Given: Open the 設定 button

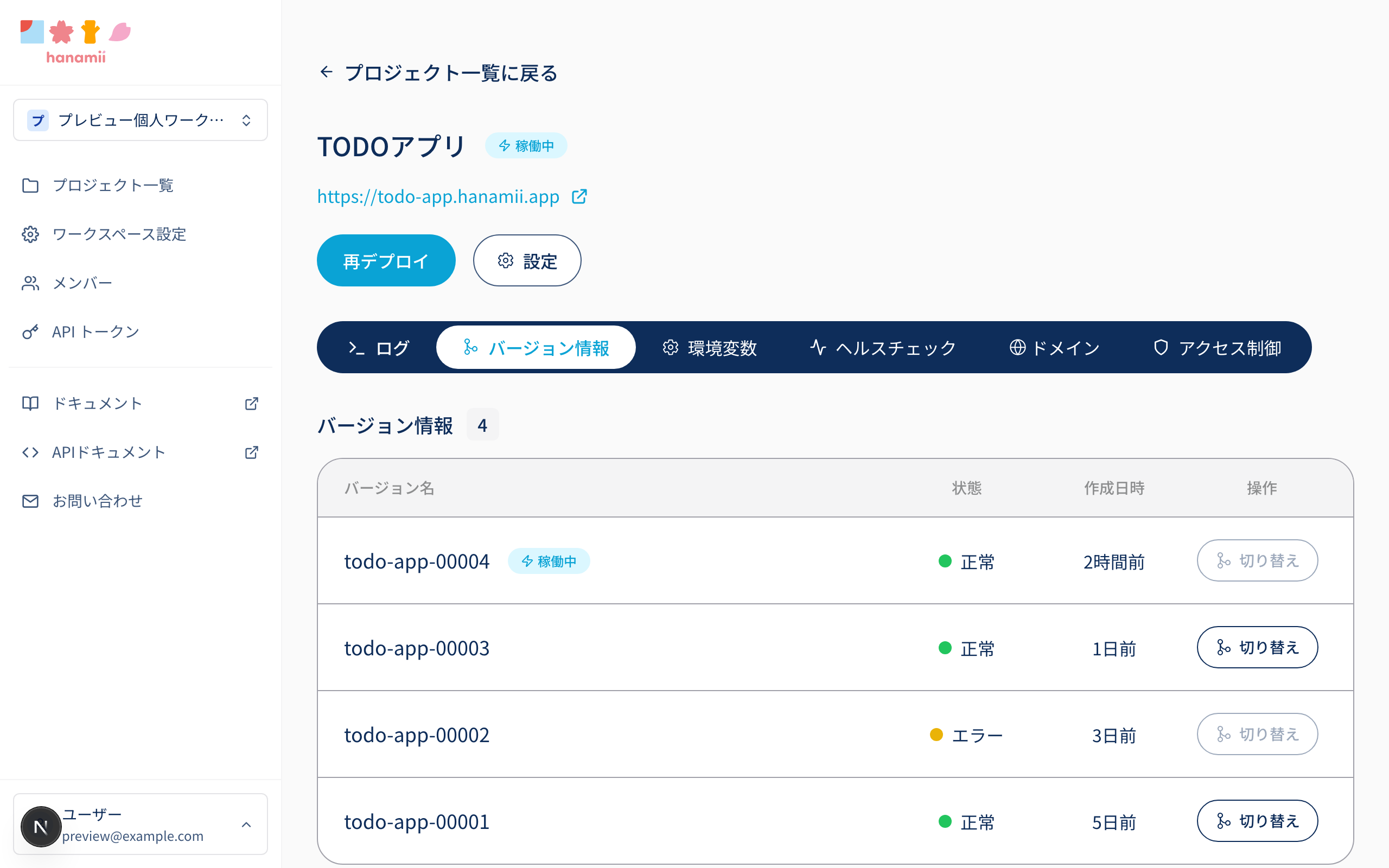Looking at the screenshot, I should [527, 260].
